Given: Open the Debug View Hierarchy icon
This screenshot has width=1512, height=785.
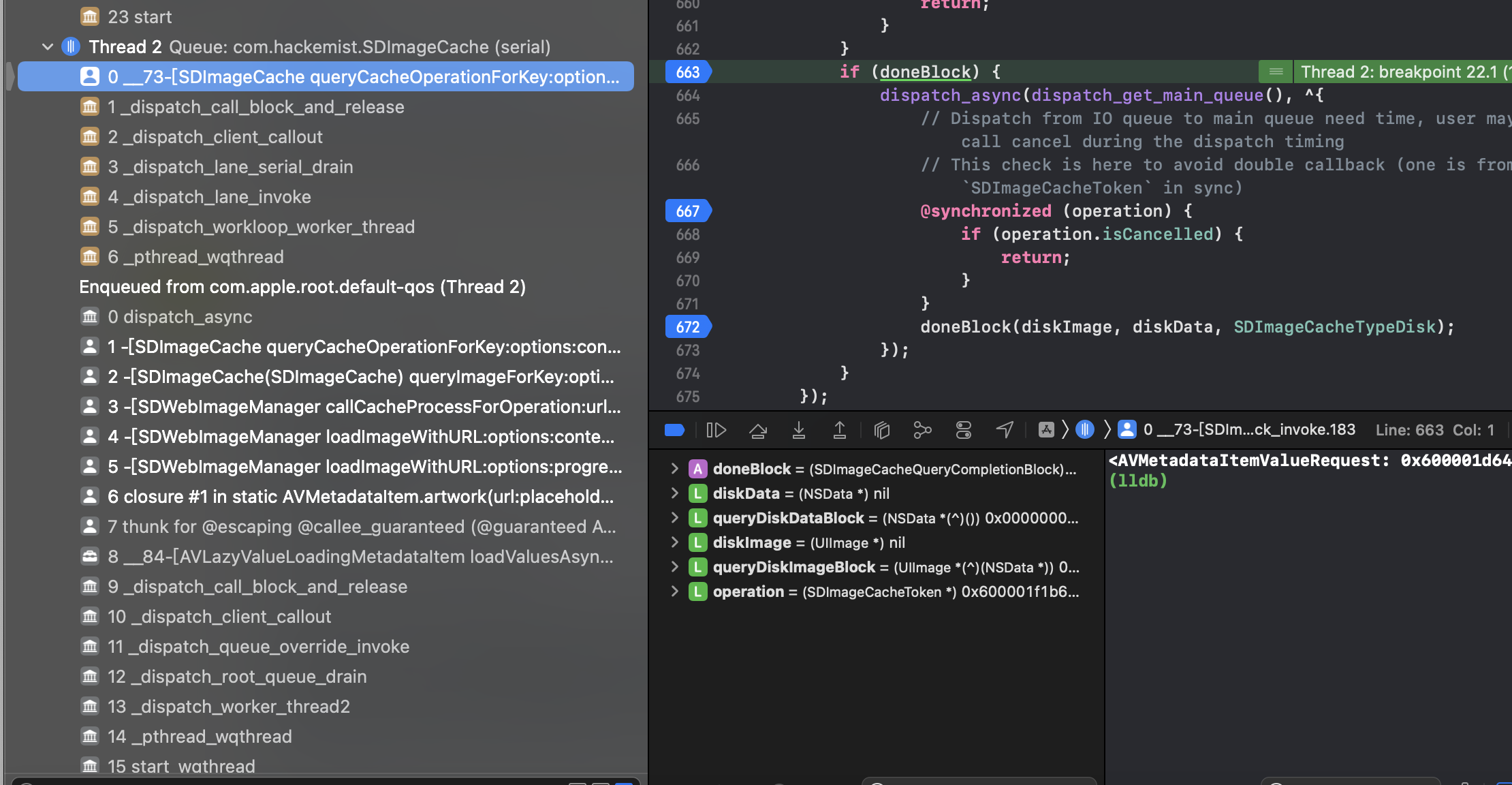Looking at the screenshot, I should [x=882, y=430].
